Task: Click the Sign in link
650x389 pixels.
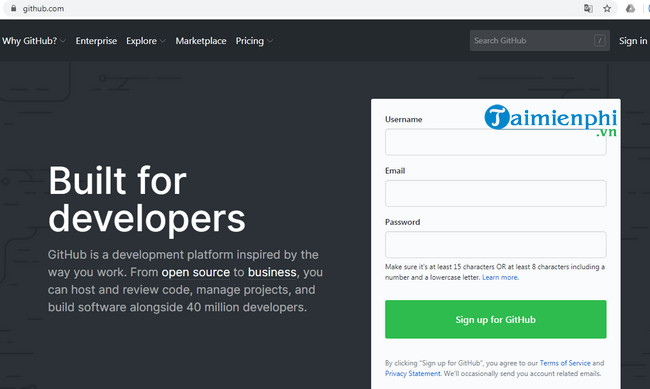Action: [x=633, y=41]
